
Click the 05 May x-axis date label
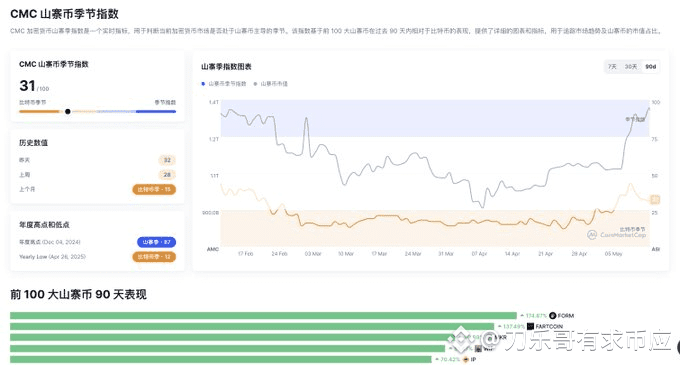tap(613, 254)
